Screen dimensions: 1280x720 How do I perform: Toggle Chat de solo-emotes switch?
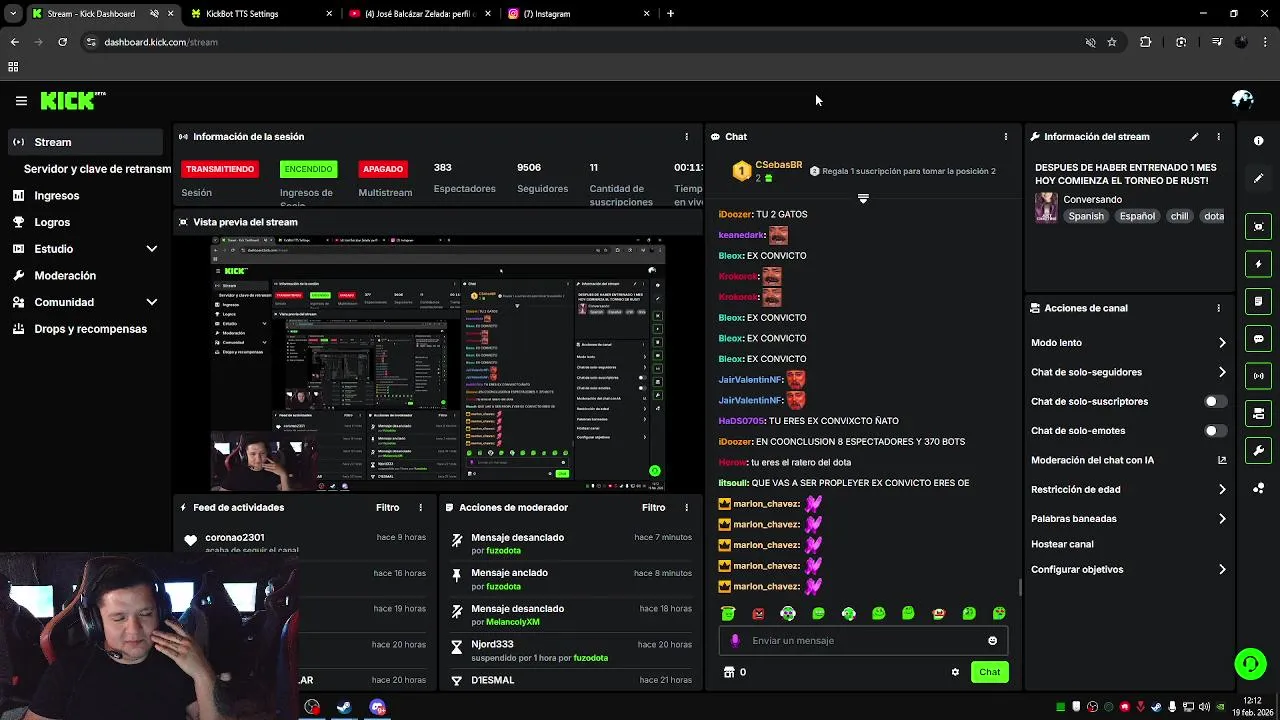coord(1215,431)
